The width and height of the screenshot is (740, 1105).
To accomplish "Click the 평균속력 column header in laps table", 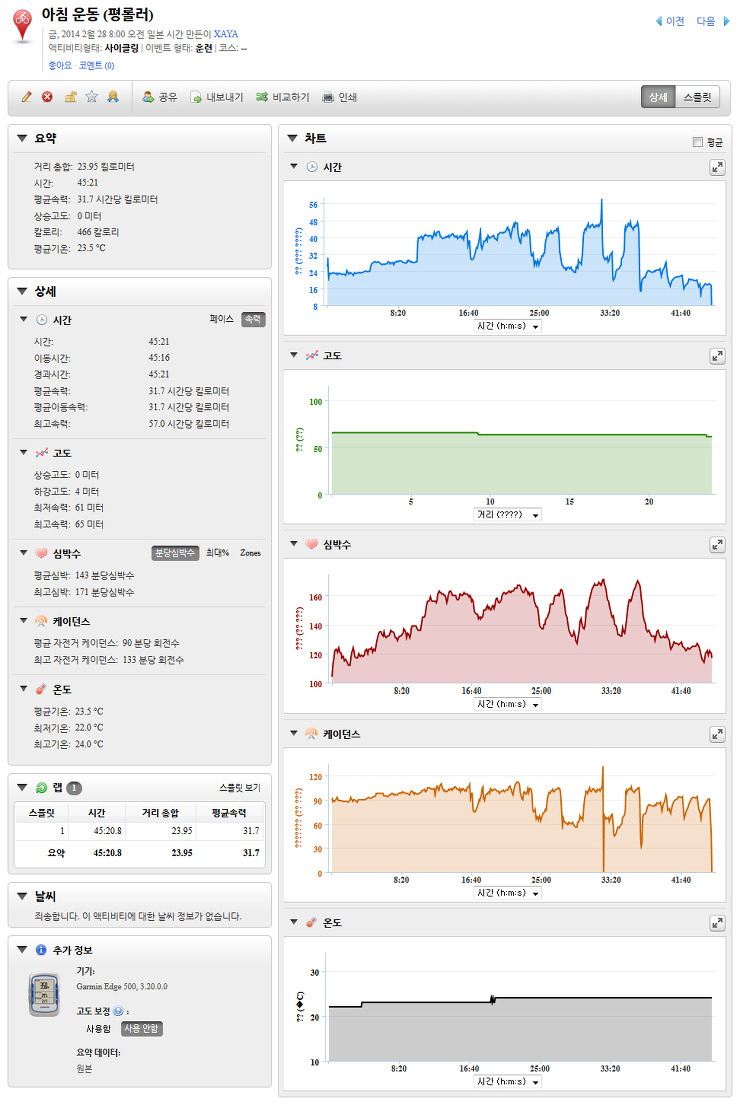I will tap(229, 813).
